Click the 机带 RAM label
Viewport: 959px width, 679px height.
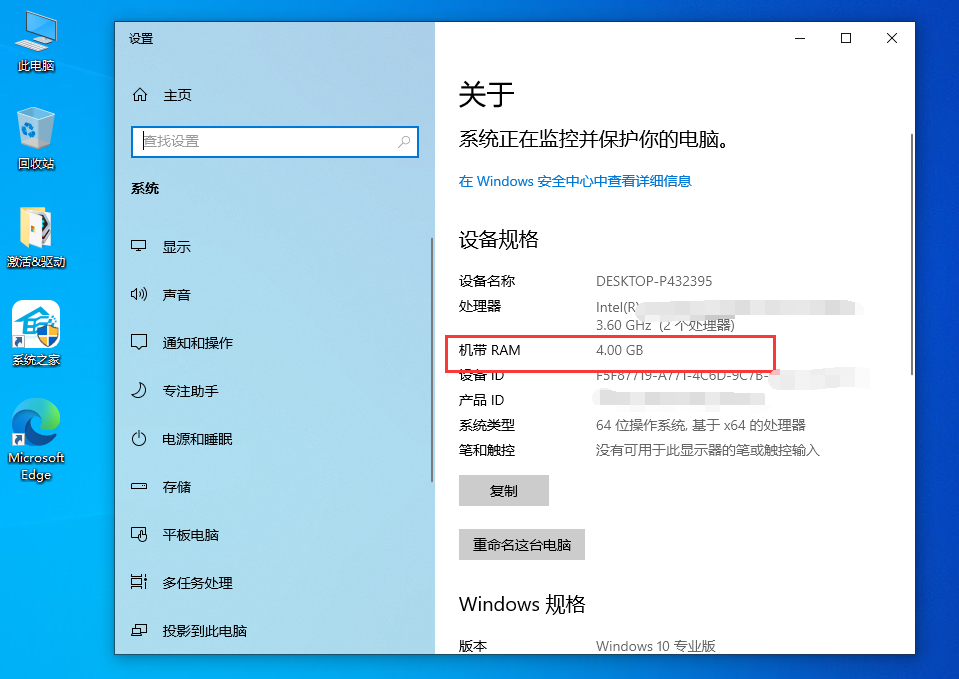[x=489, y=351]
